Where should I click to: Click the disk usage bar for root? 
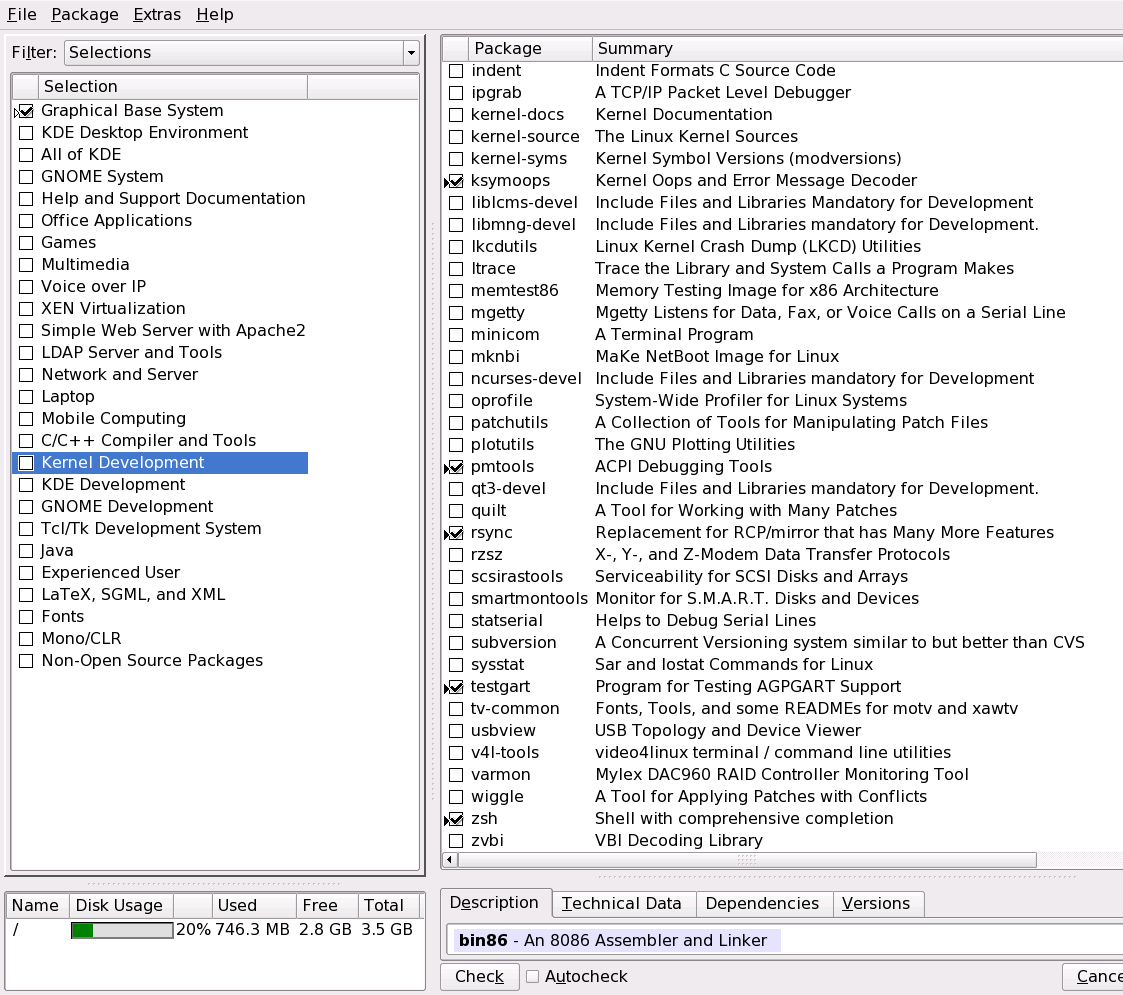(x=121, y=930)
